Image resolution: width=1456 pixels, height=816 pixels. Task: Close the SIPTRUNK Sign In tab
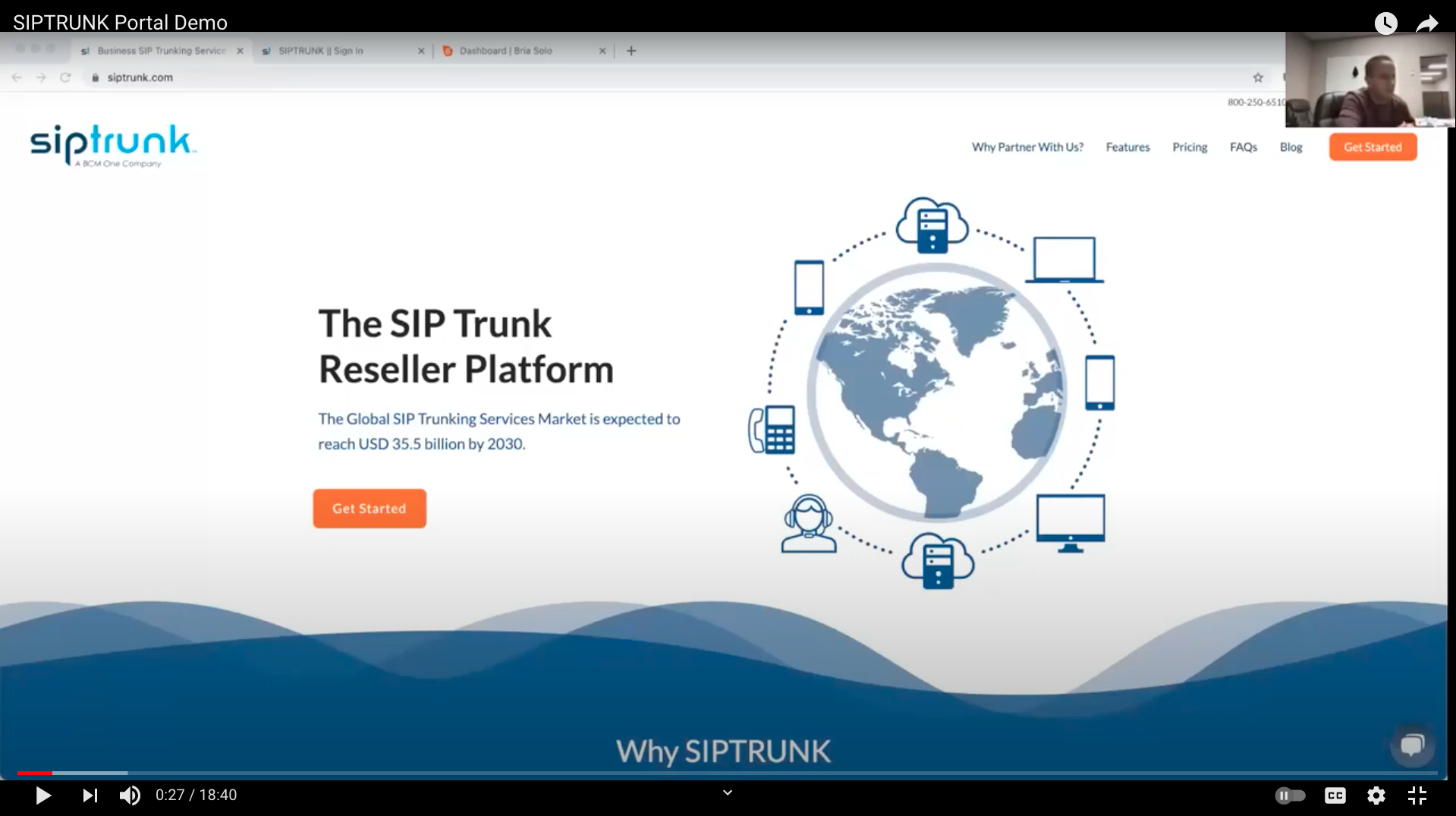(x=421, y=51)
